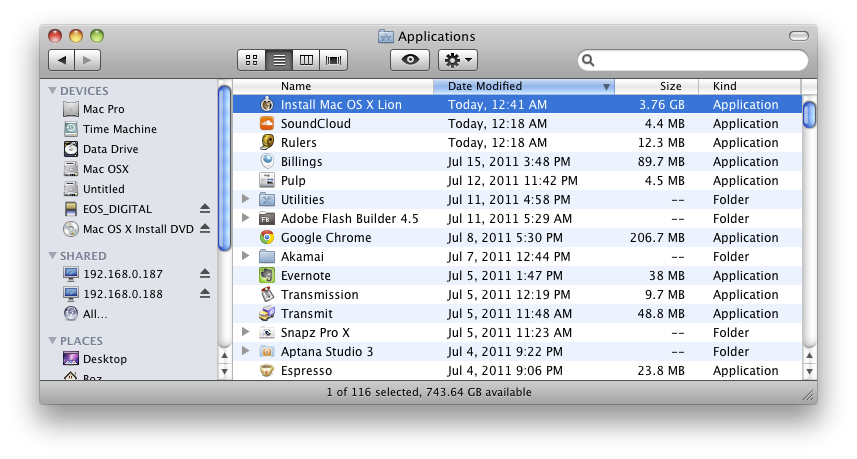Sort by the Size column header

[670, 86]
